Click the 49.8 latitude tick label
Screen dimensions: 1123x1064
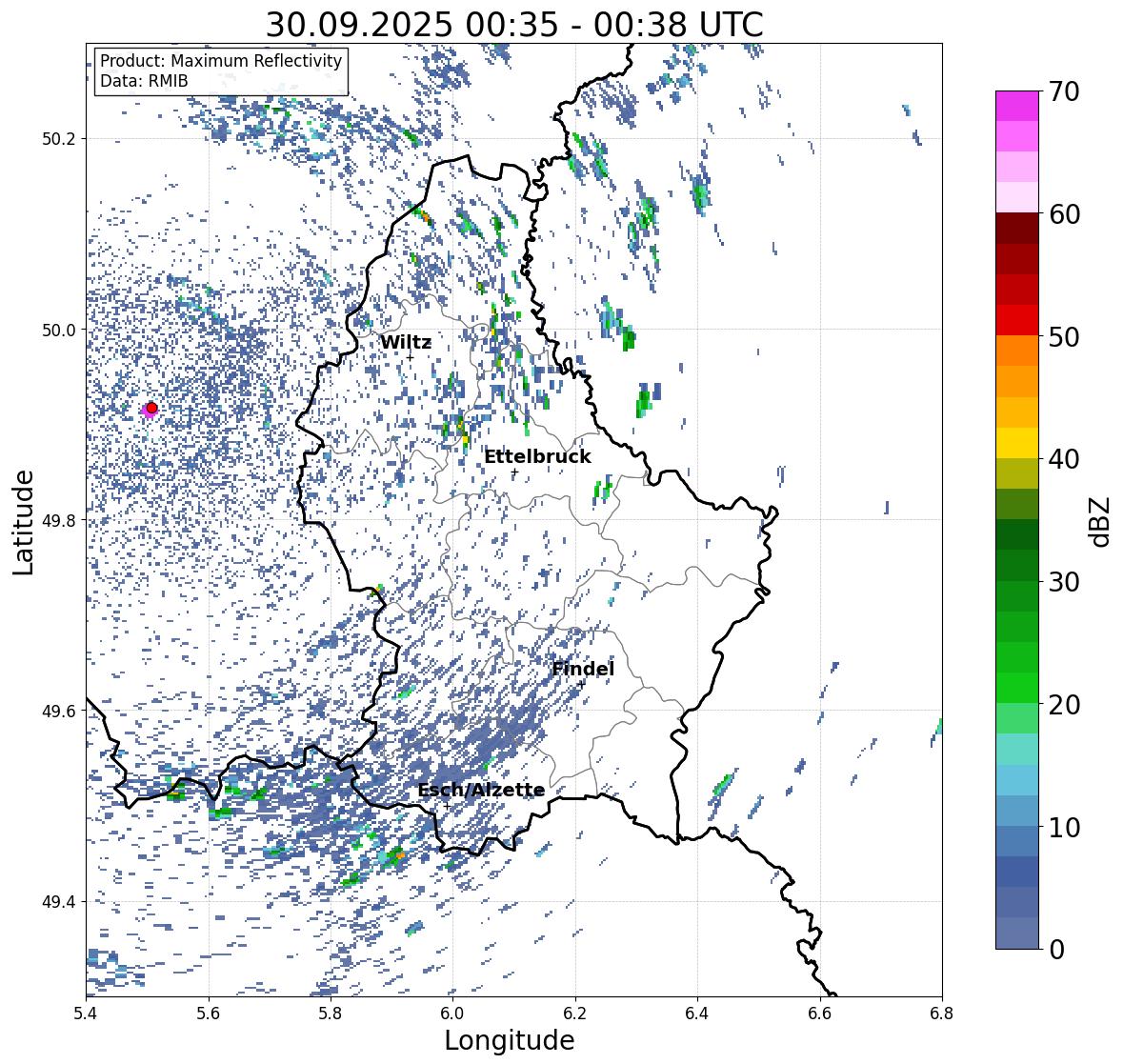[x=59, y=520]
